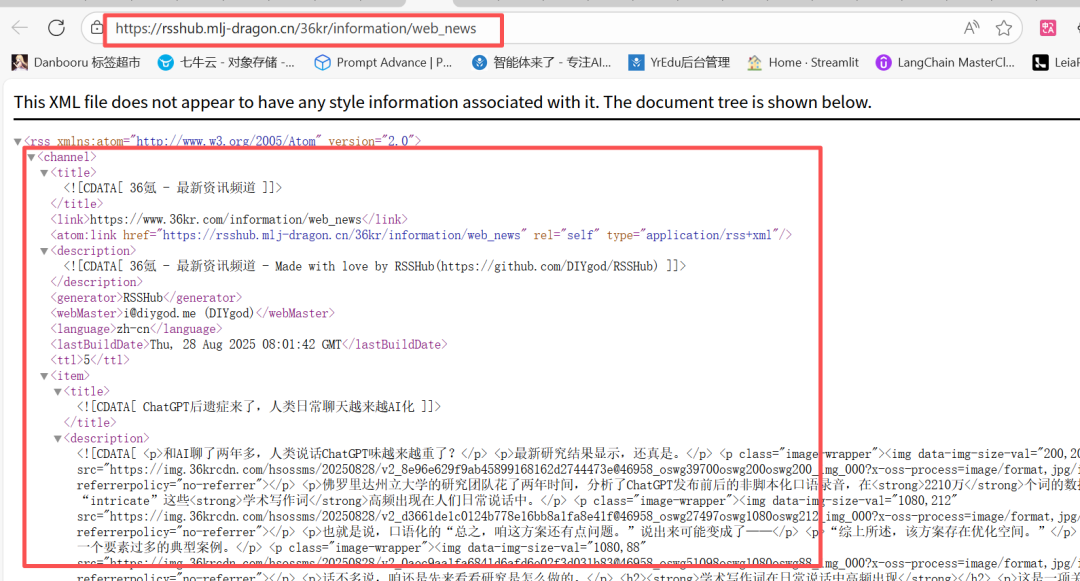Screen dimensions: 1080x581
Task: Collapse the first item node triangle
Action: 44,377
